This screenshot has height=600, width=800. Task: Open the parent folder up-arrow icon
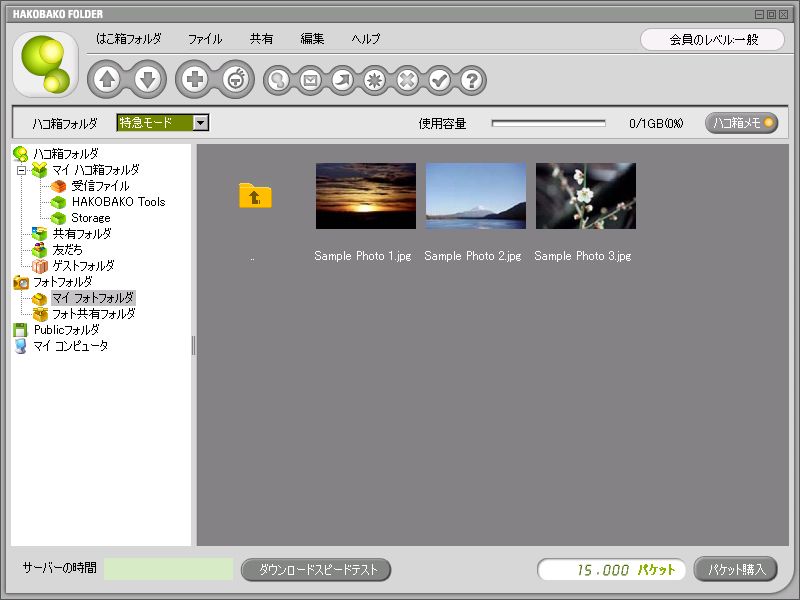click(255, 195)
